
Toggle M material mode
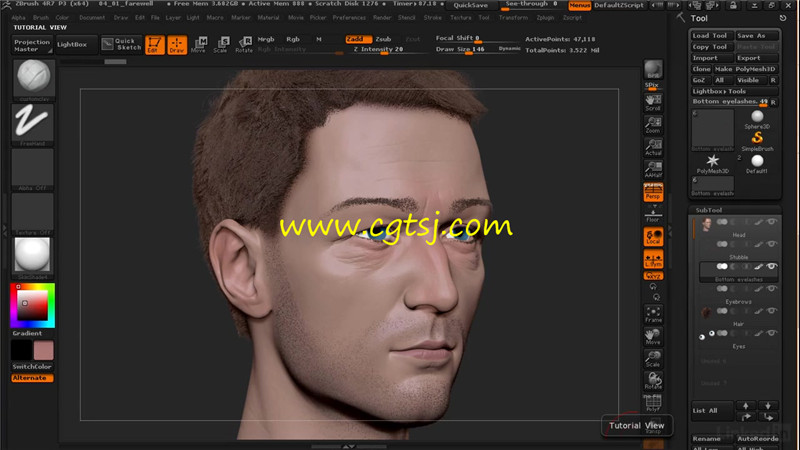[x=319, y=39]
